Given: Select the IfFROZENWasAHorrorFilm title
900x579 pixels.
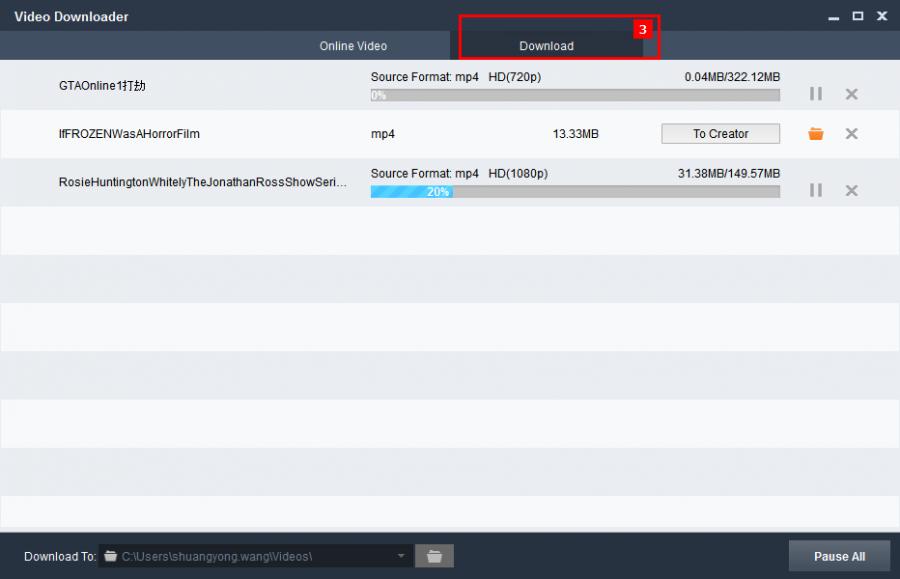Looking at the screenshot, I should click(x=129, y=134).
